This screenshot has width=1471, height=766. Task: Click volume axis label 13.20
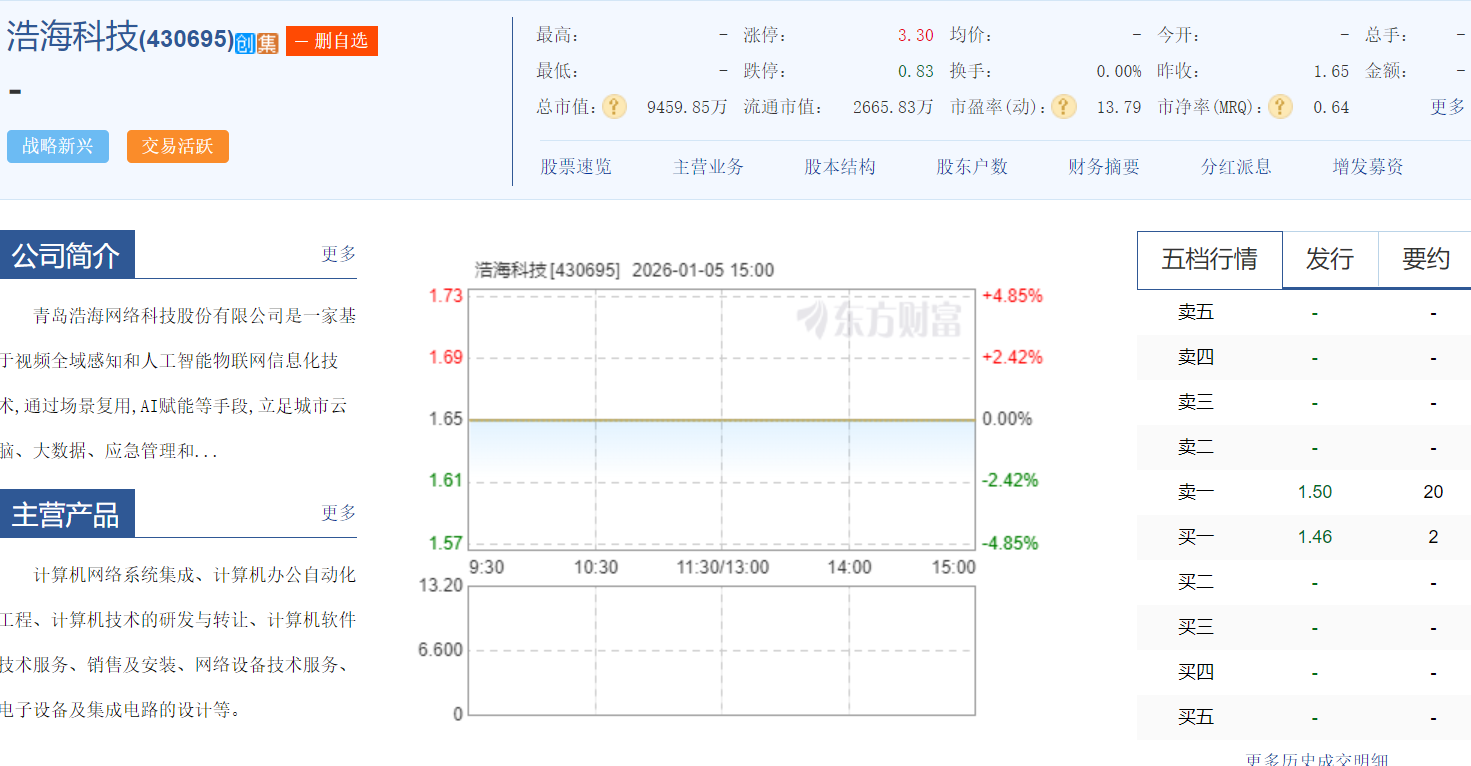(441, 585)
